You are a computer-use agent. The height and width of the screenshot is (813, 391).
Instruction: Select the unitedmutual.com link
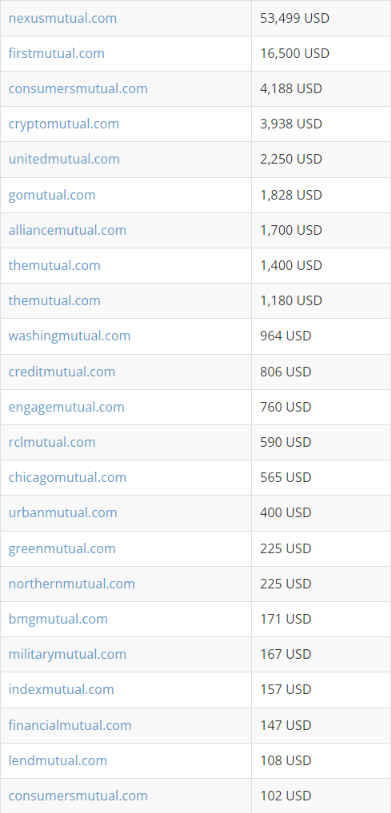[64, 159]
